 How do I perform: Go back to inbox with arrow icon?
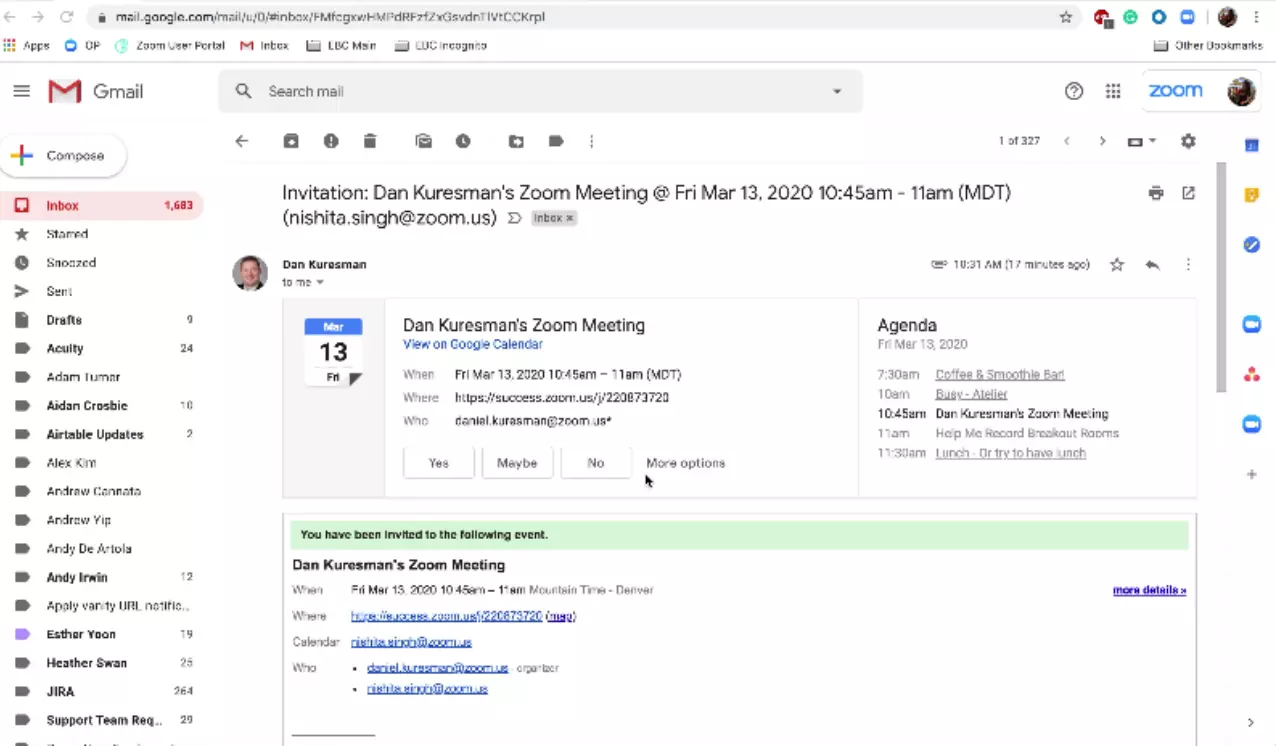pos(241,141)
